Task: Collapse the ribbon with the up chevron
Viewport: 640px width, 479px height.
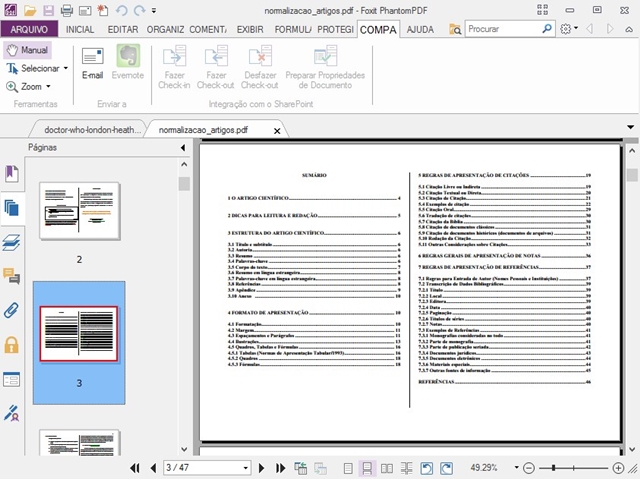Action: point(629,29)
